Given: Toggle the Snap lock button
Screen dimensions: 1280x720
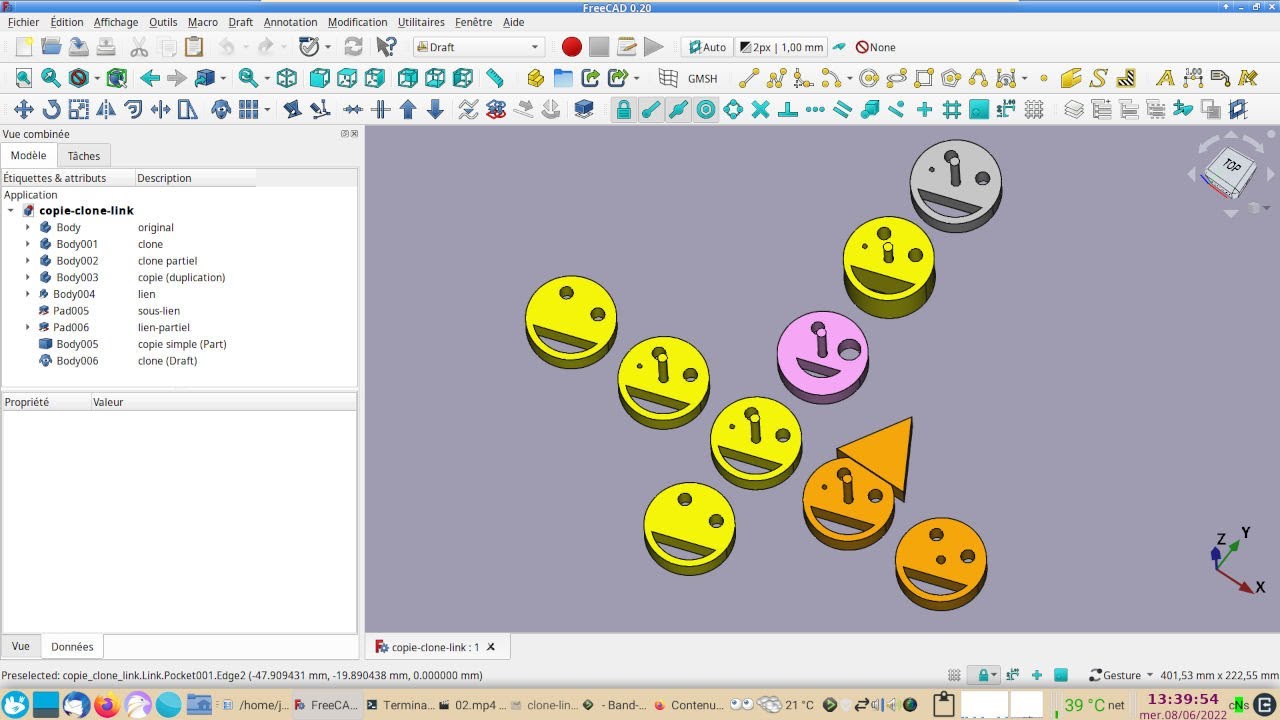Looking at the screenshot, I should click(624, 109).
